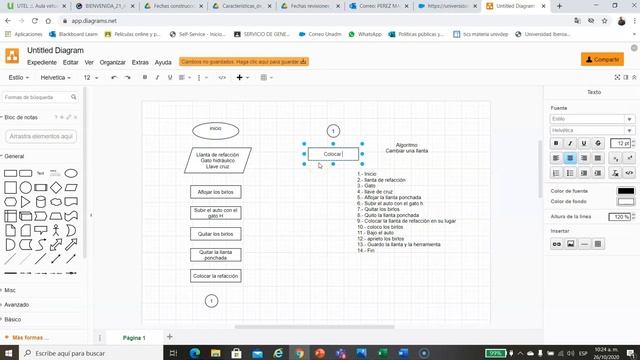The width and height of the screenshot is (640, 360).
Task: Pick the diamond shape from General shapes
Action: pos(56,188)
